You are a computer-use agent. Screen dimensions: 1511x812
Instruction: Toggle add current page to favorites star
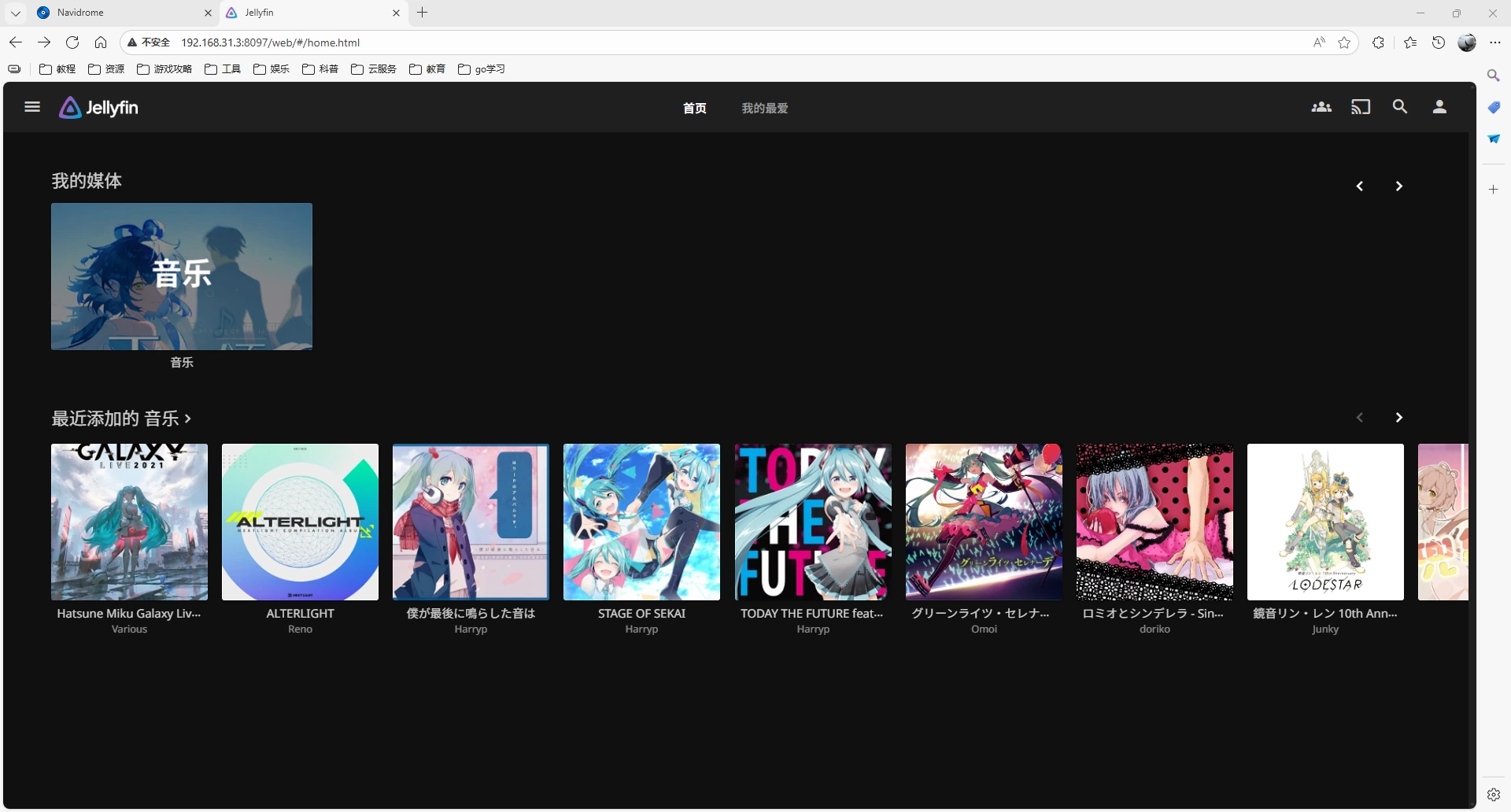pos(1343,42)
